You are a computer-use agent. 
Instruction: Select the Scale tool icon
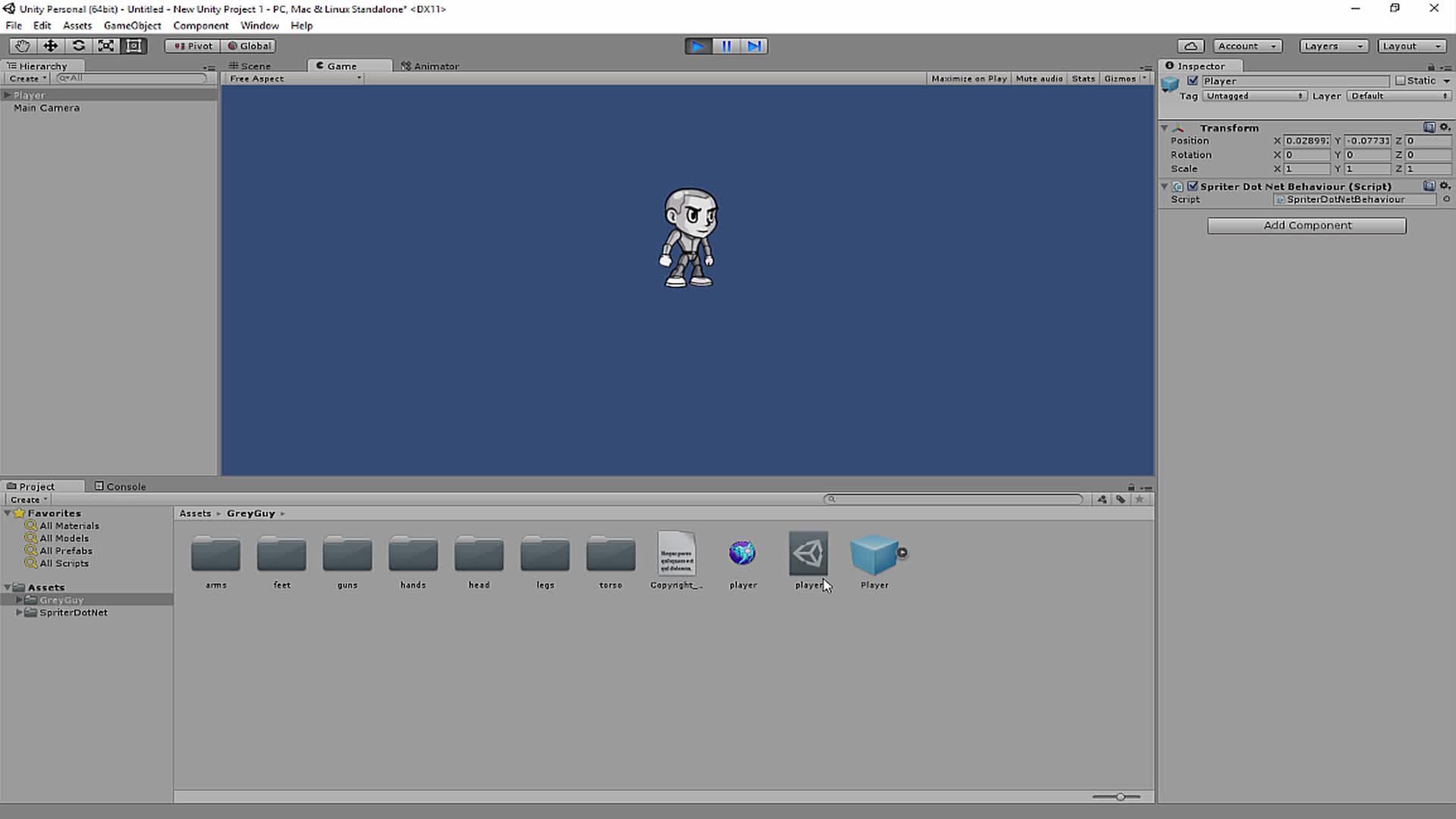106,45
